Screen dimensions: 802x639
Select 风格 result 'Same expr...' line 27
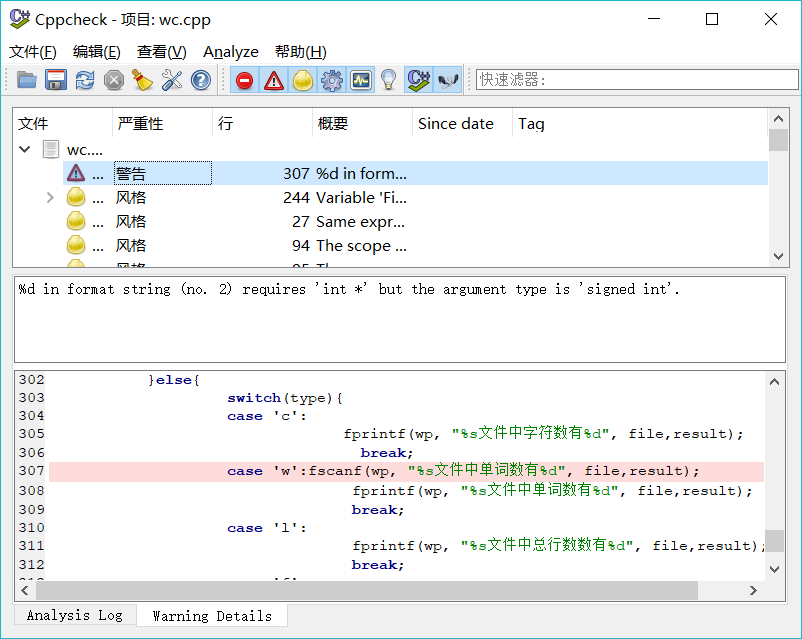(415, 222)
